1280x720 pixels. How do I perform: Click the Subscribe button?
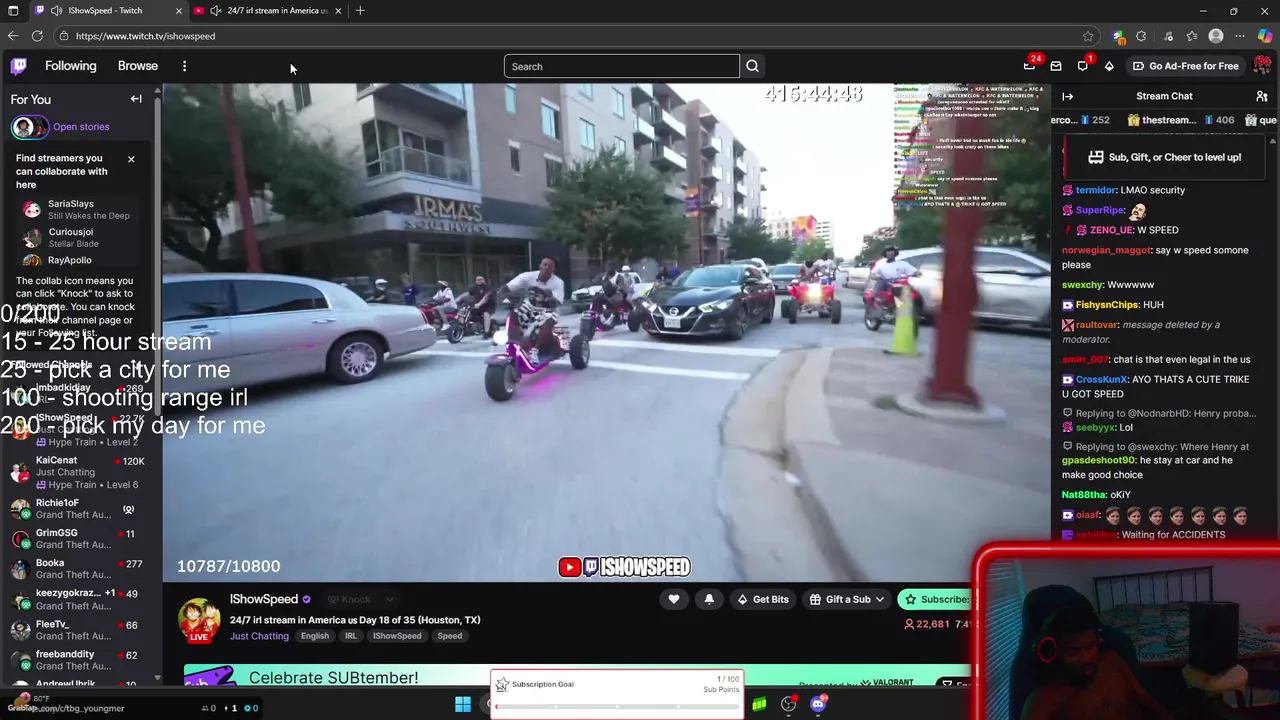[x=937, y=599]
